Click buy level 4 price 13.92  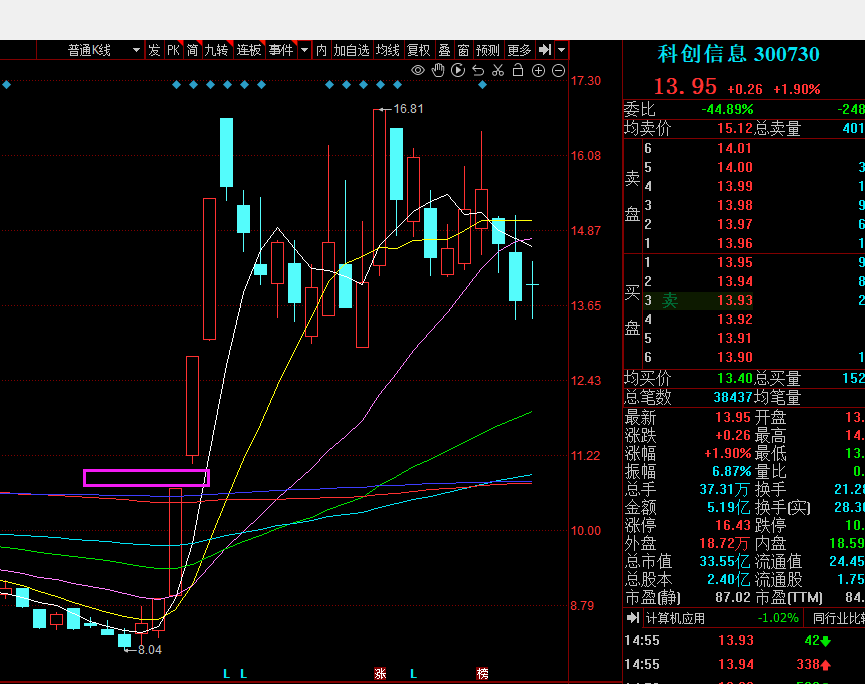pos(734,319)
